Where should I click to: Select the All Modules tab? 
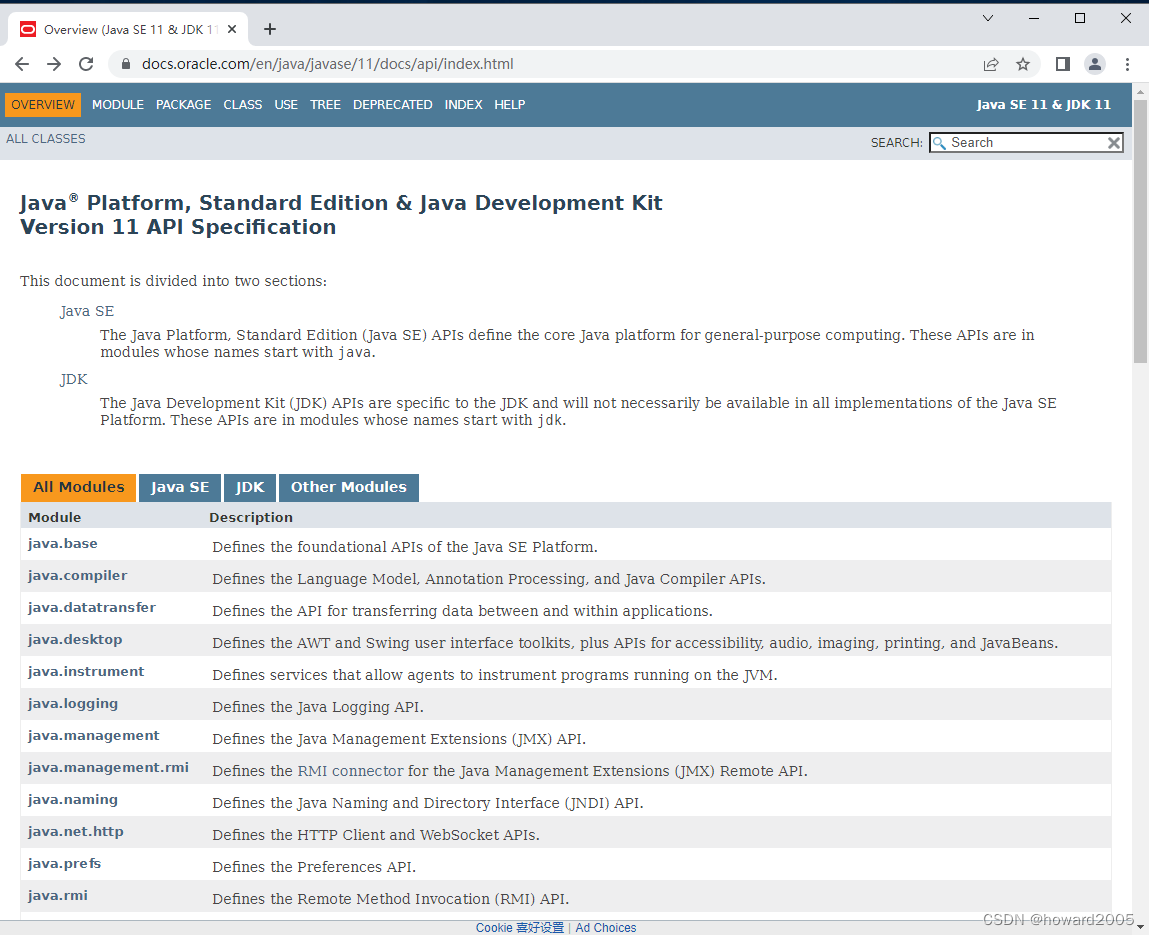[x=78, y=487]
